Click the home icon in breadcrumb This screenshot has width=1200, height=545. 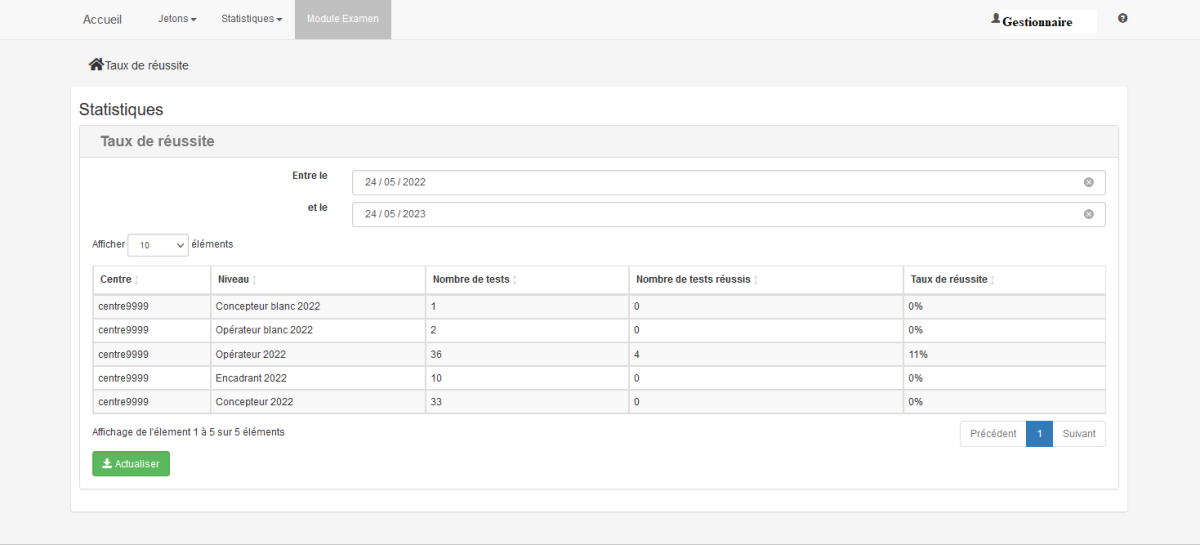click(x=96, y=65)
